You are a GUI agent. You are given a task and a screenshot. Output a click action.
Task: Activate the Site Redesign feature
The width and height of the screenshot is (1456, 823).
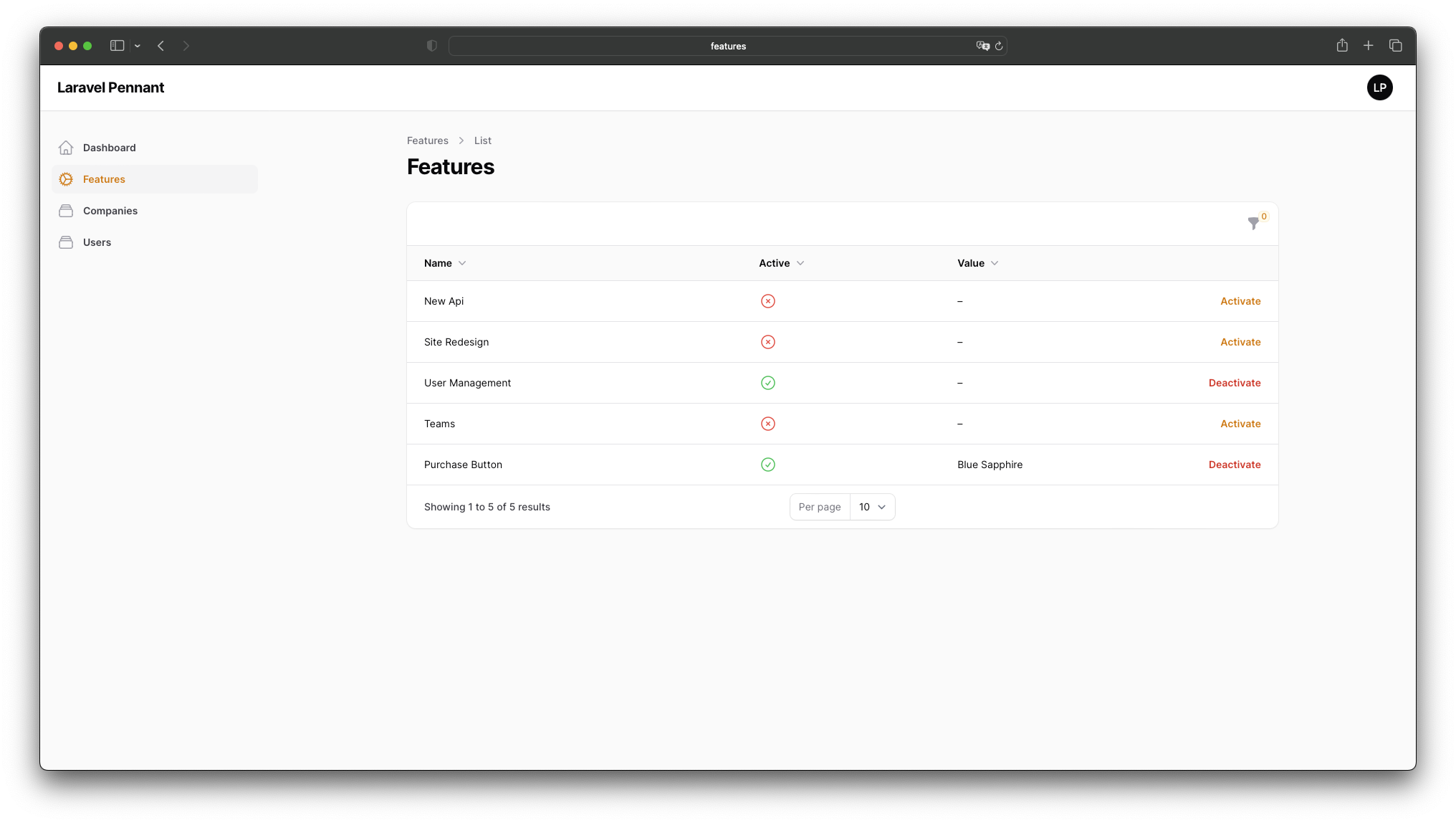(x=1240, y=342)
